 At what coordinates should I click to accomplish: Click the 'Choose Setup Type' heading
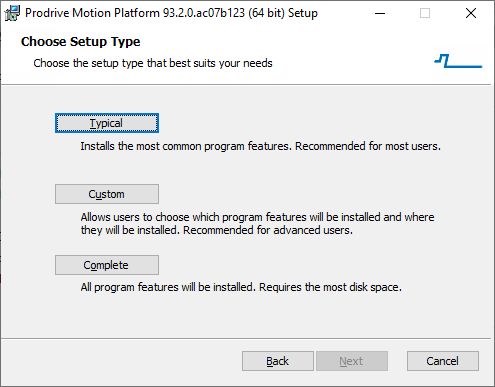point(80,42)
